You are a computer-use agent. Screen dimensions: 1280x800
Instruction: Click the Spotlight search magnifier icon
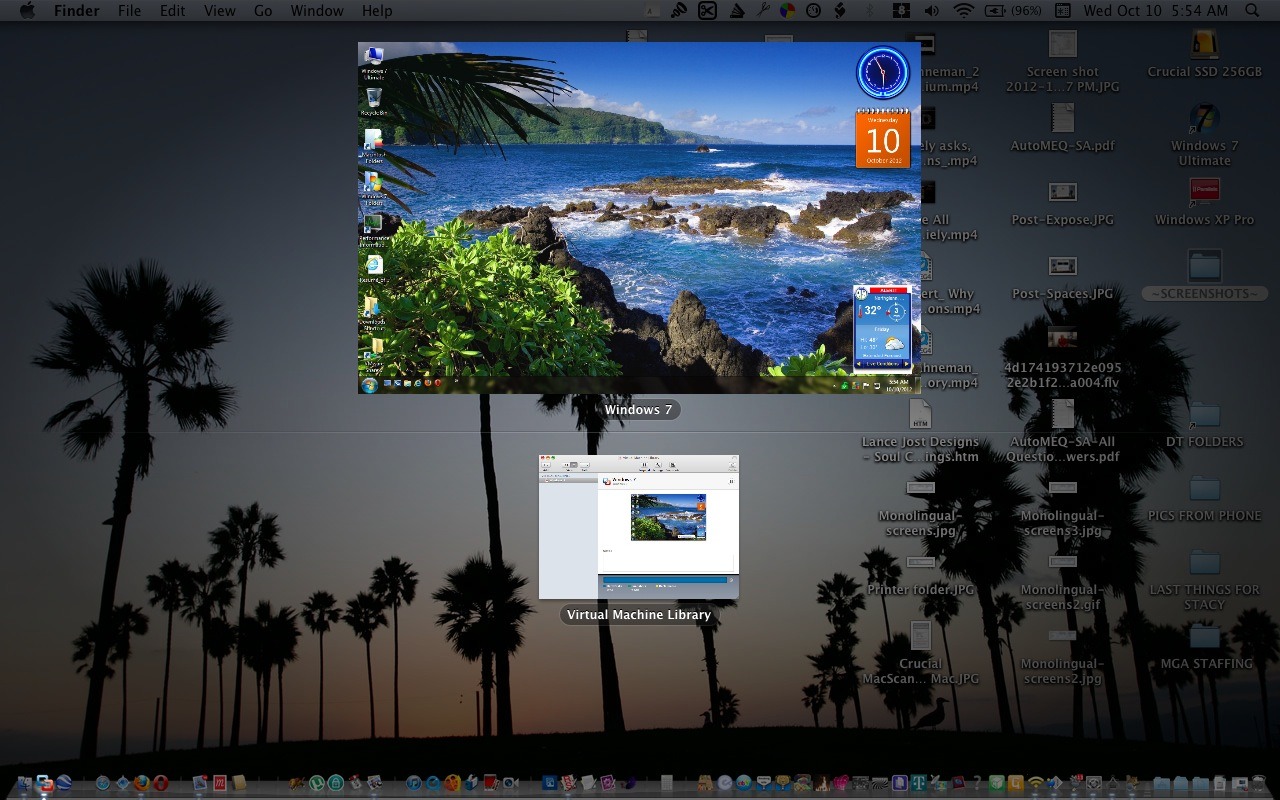coord(1252,11)
